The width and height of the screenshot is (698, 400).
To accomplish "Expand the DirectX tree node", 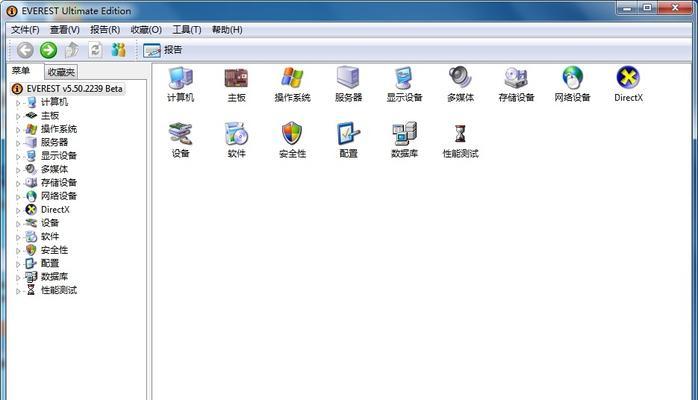I will coord(18,210).
